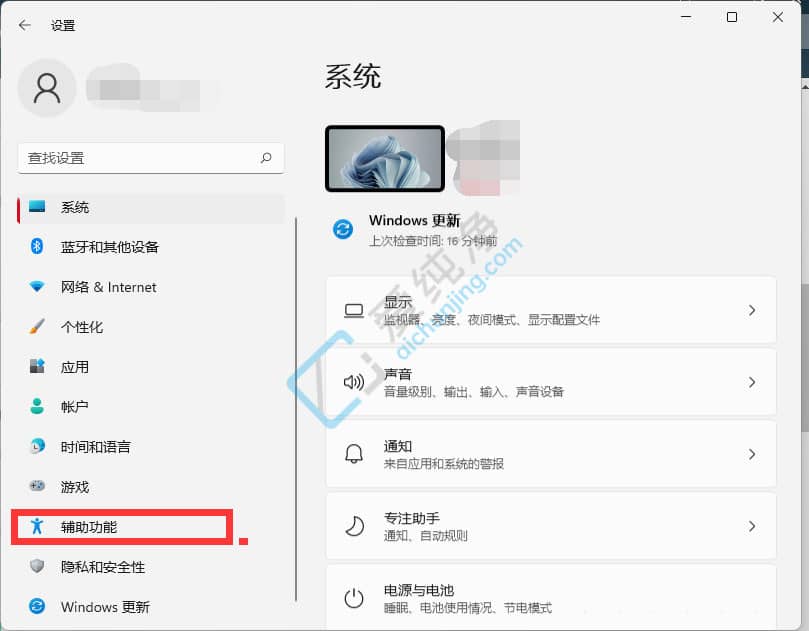Minimize the 设置 window

[686, 17]
